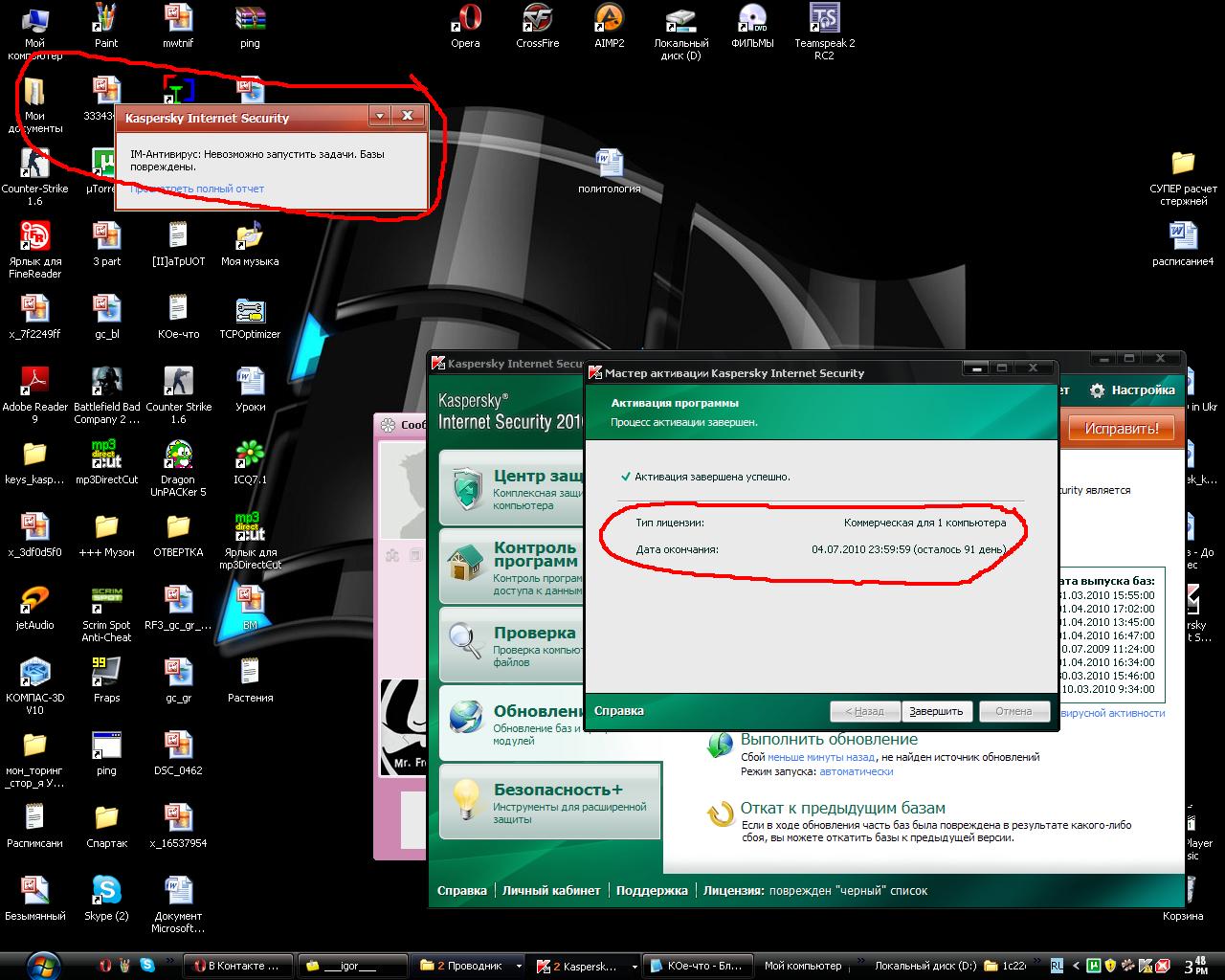The image size is (1225, 980).
Task: Open the Teamspeak 2 RC2 shortcut
Action: point(824,32)
